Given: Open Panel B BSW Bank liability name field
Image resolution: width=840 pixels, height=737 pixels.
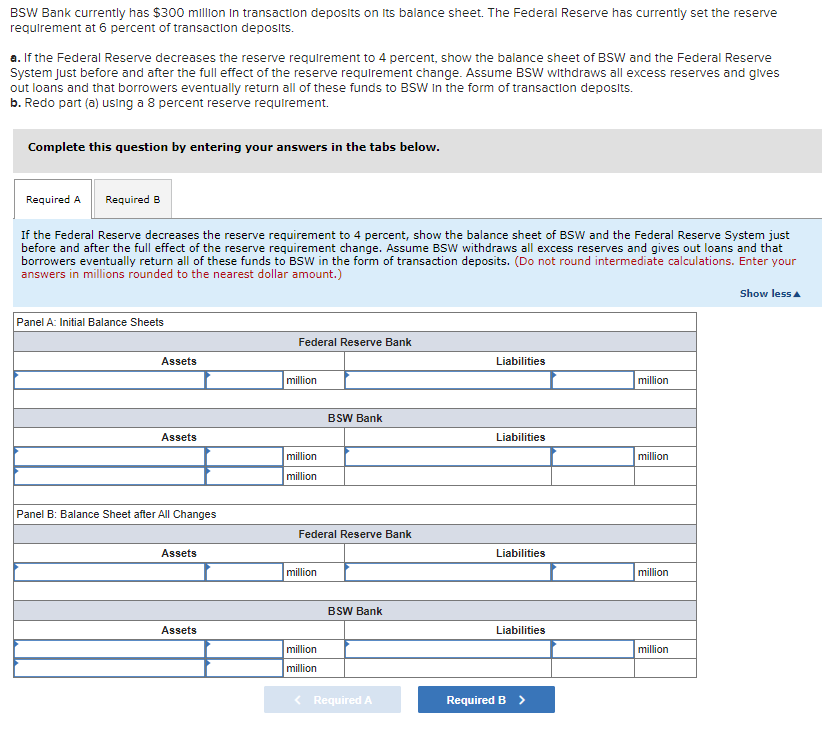Looking at the screenshot, I should coord(448,649).
